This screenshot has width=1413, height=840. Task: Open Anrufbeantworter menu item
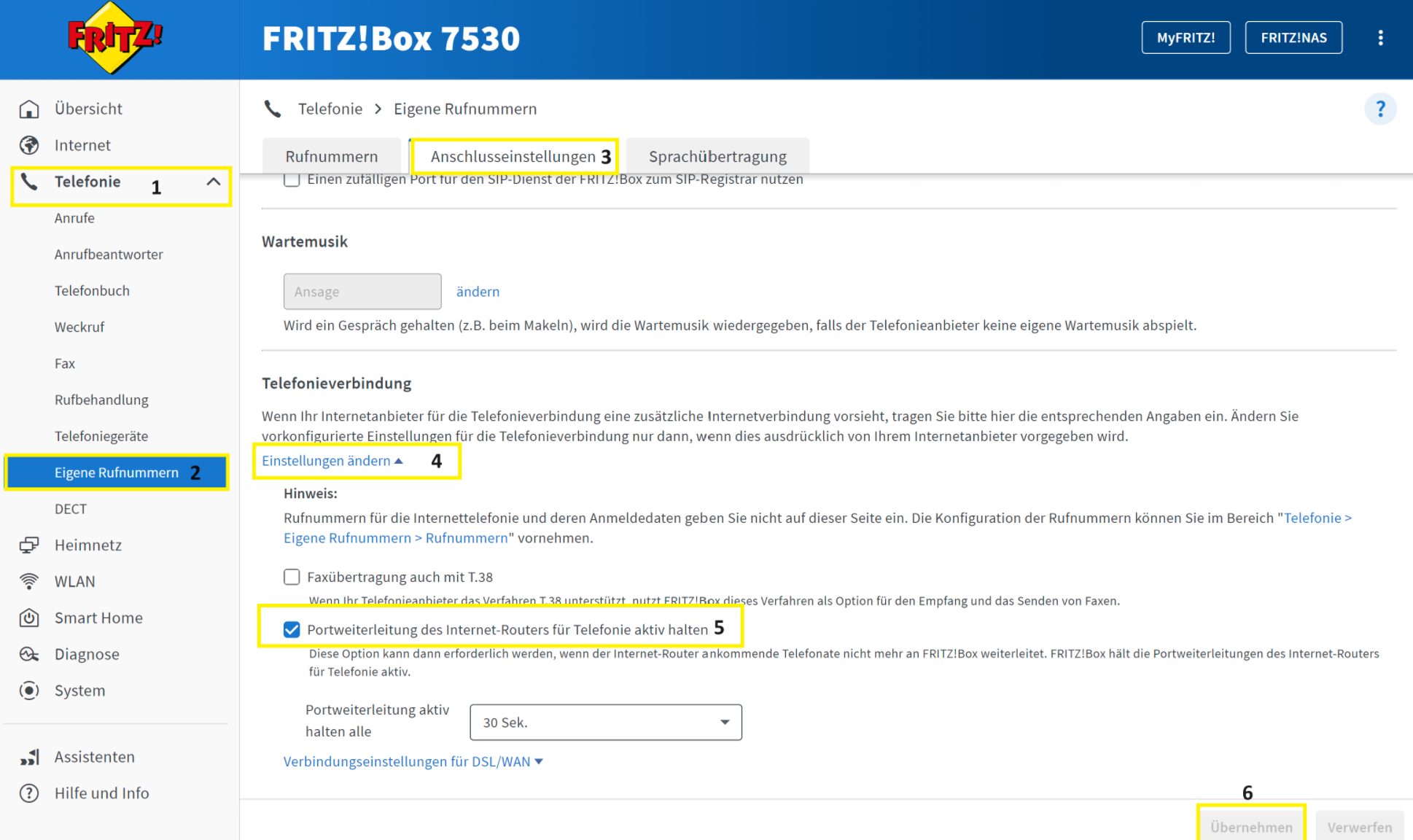[109, 254]
